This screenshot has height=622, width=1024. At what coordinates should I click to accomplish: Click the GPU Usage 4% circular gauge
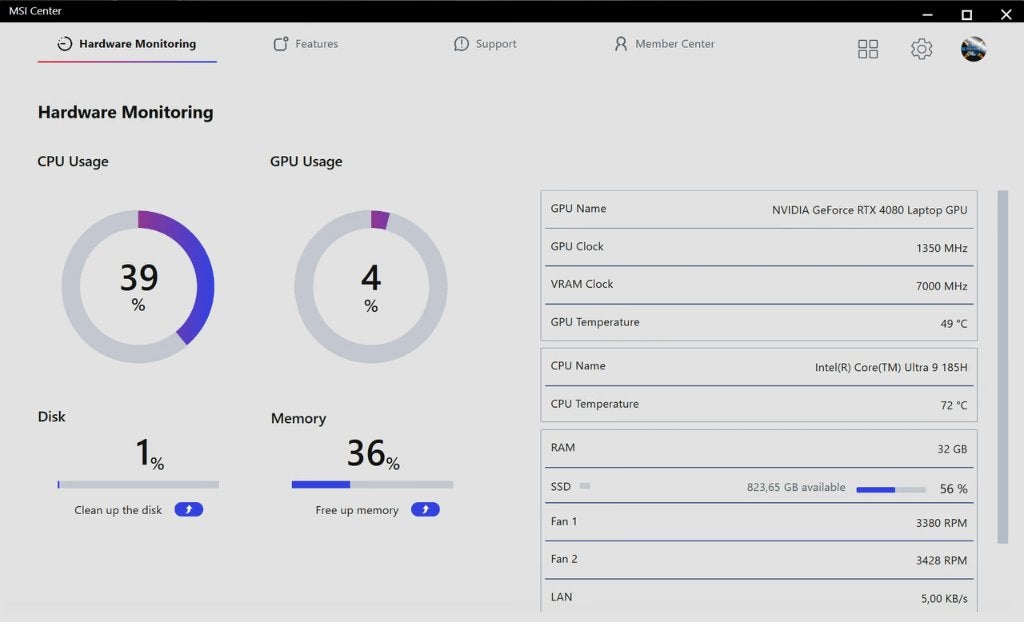(x=371, y=286)
